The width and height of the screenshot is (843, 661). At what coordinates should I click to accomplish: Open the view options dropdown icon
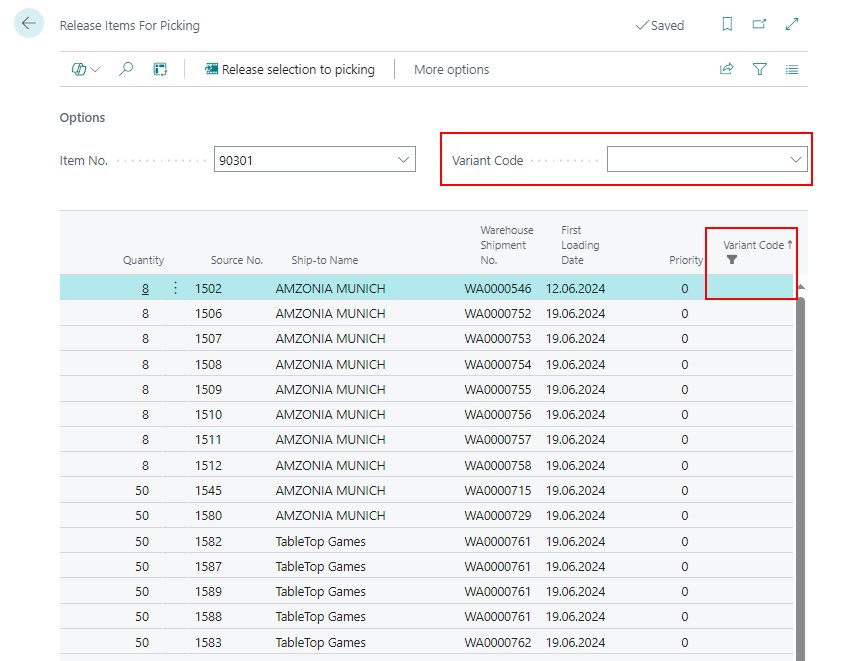pos(86,69)
